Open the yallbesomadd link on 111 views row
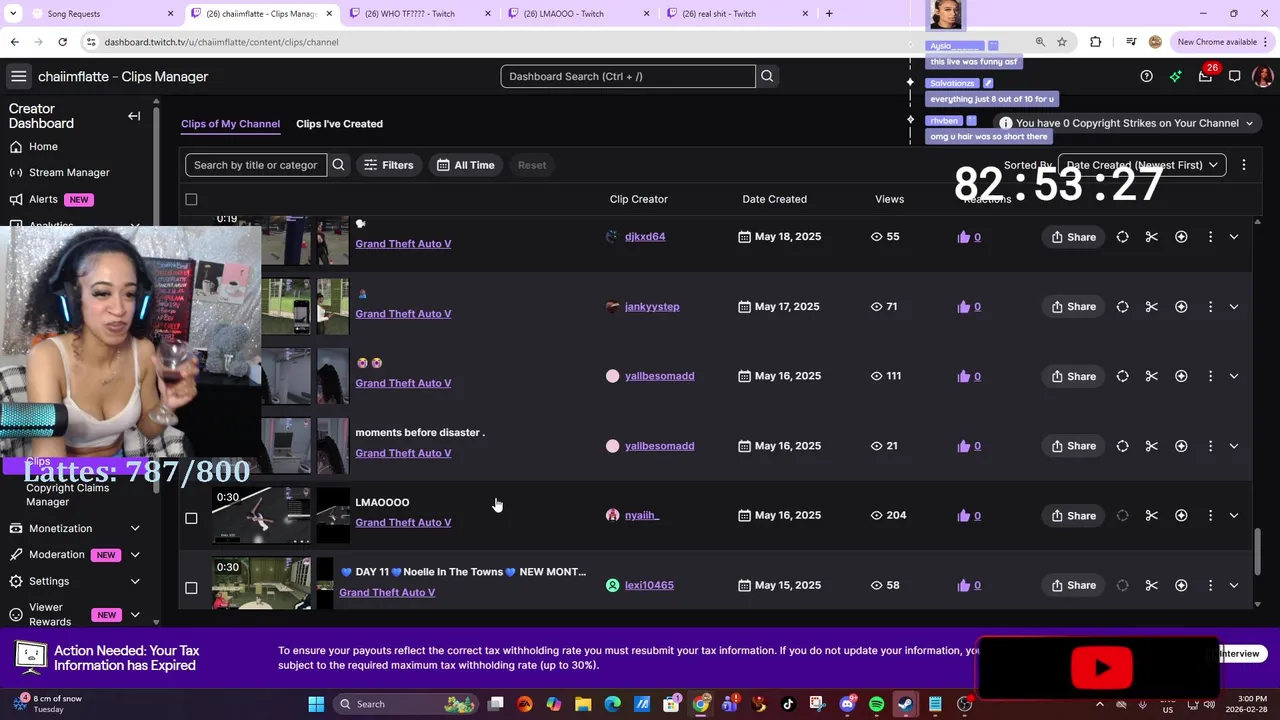The width and height of the screenshot is (1280, 720). [659, 376]
